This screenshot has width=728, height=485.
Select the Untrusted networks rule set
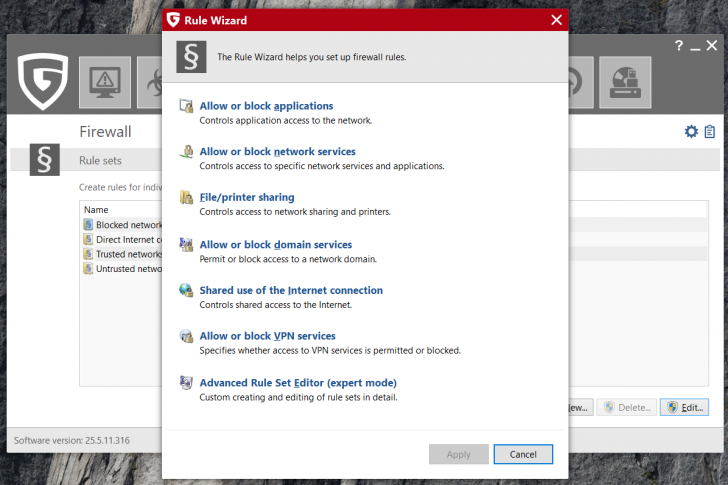(121, 269)
